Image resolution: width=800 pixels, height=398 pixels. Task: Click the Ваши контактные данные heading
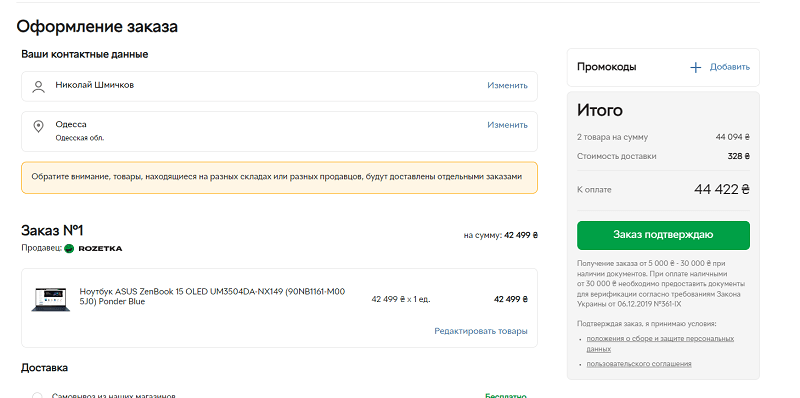[x=85, y=54]
